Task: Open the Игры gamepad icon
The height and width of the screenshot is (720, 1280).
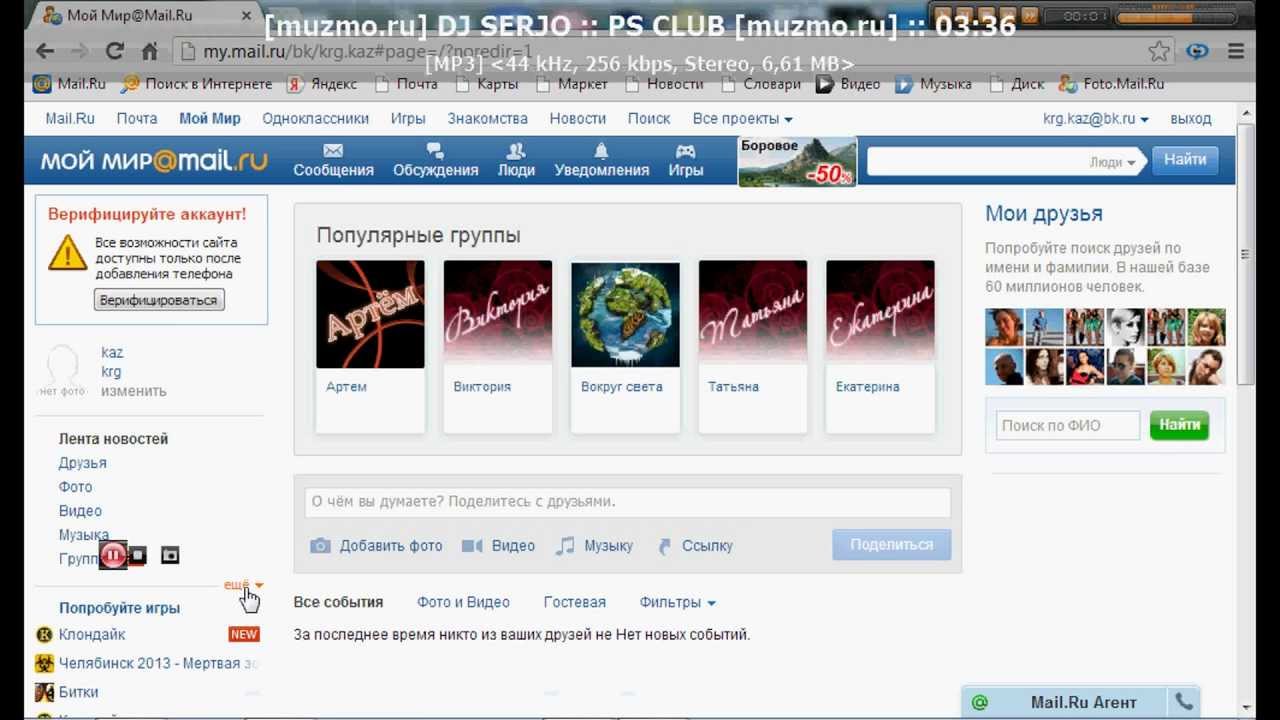Action: (x=685, y=151)
